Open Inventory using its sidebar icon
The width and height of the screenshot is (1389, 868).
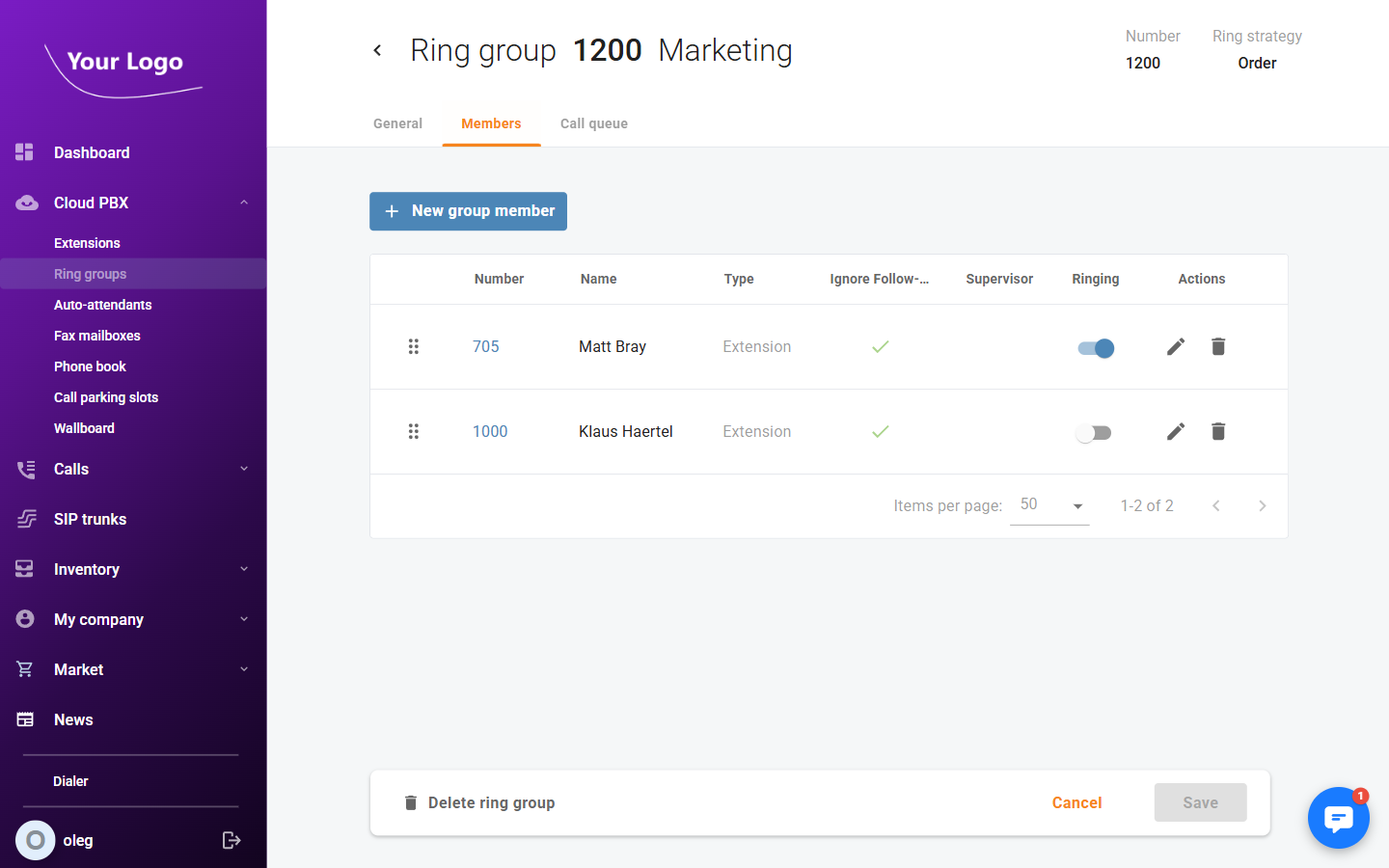(x=25, y=569)
